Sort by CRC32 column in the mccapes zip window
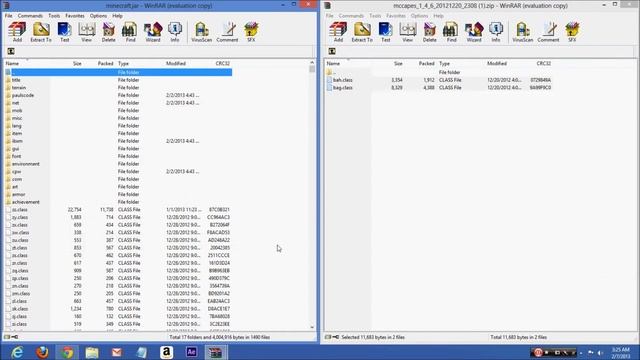 pyautogui.click(x=544, y=64)
